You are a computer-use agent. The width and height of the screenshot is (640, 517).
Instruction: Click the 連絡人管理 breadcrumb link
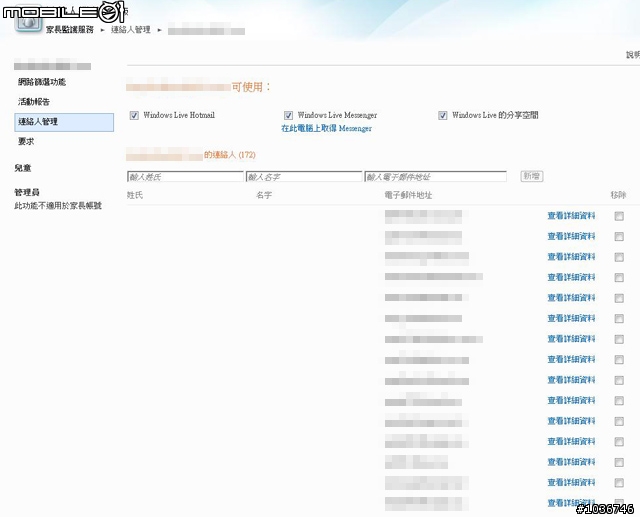click(131, 29)
